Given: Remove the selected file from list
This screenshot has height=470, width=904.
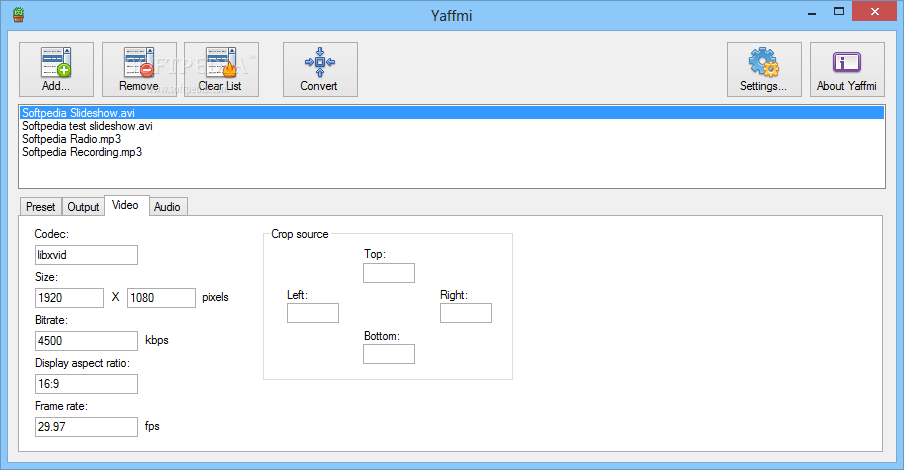Looking at the screenshot, I should 139,69.
